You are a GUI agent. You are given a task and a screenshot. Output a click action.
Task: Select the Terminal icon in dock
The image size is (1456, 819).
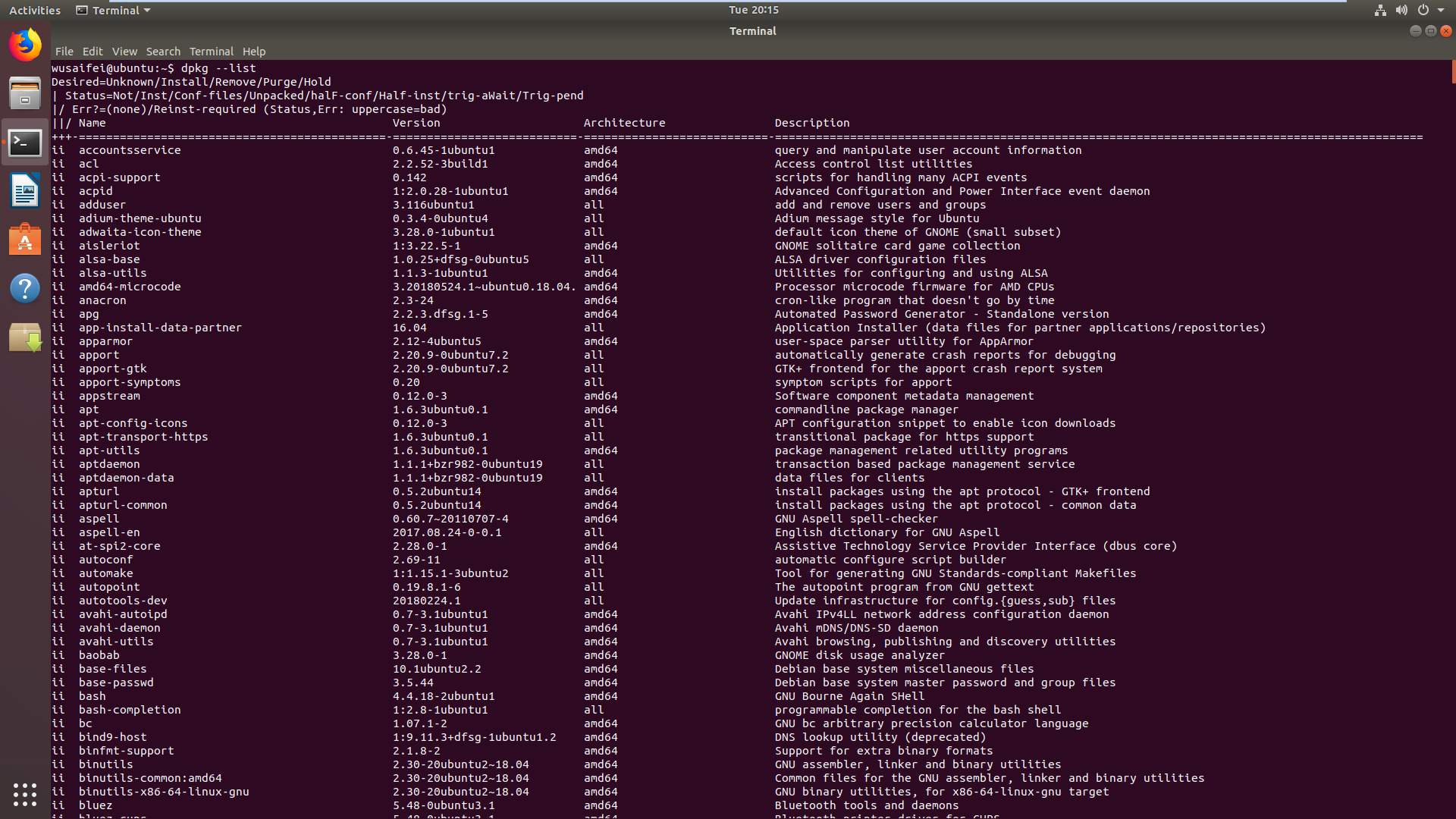pos(25,143)
